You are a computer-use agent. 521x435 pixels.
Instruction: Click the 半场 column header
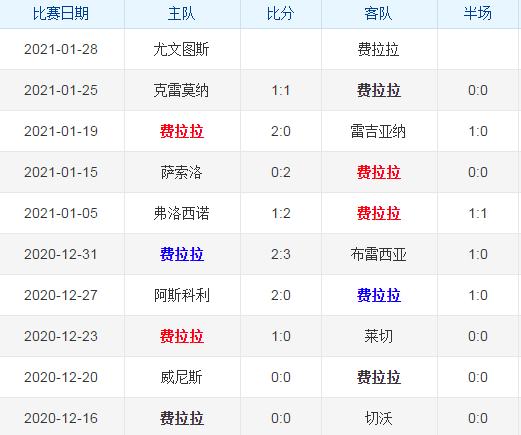478,14
